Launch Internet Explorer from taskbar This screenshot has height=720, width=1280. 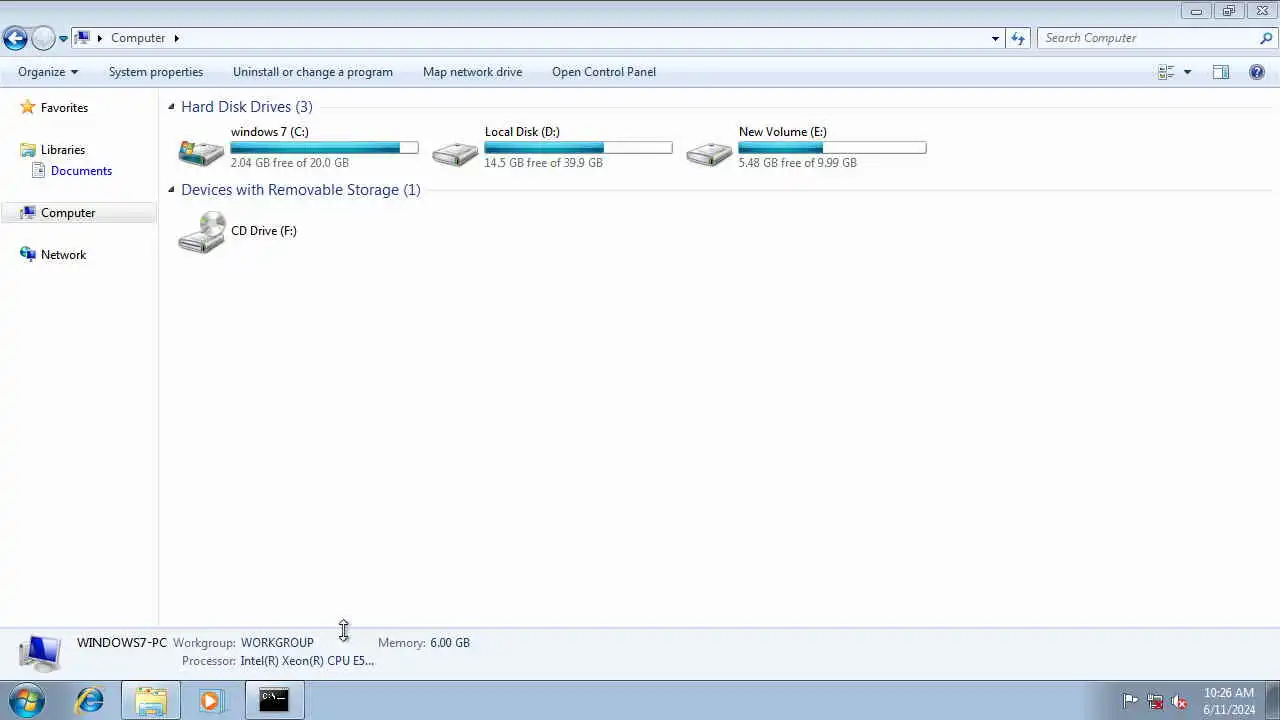pos(90,701)
